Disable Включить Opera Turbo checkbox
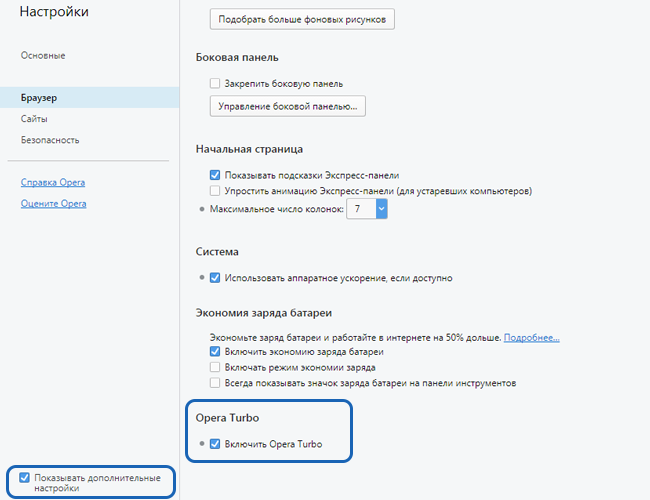 [x=215, y=444]
